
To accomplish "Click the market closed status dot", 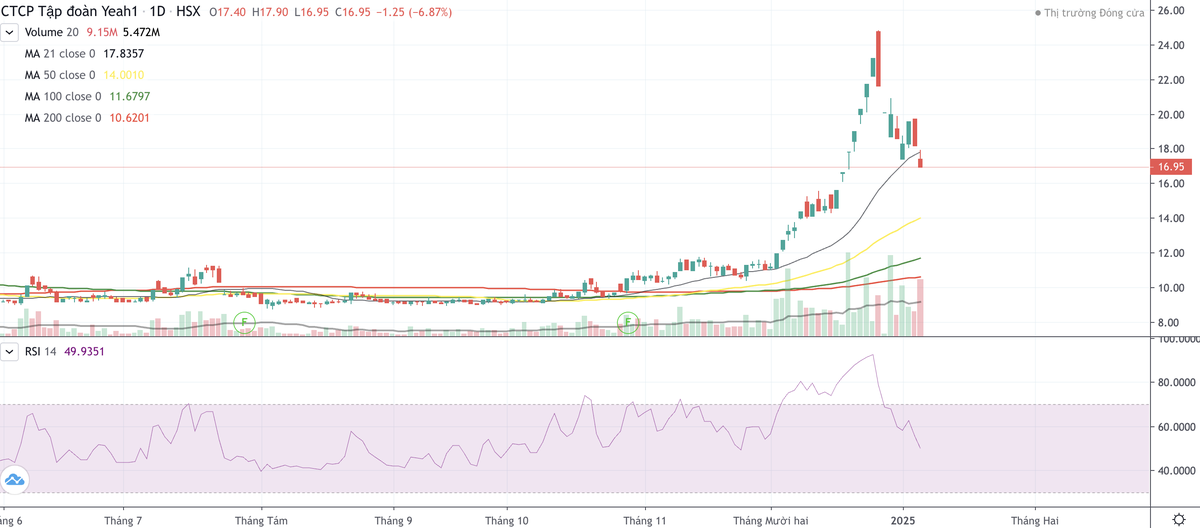I will [x=1038, y=13].
